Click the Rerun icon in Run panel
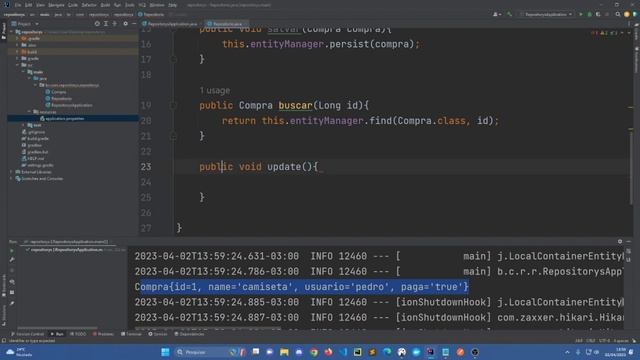 pos(12,251)
